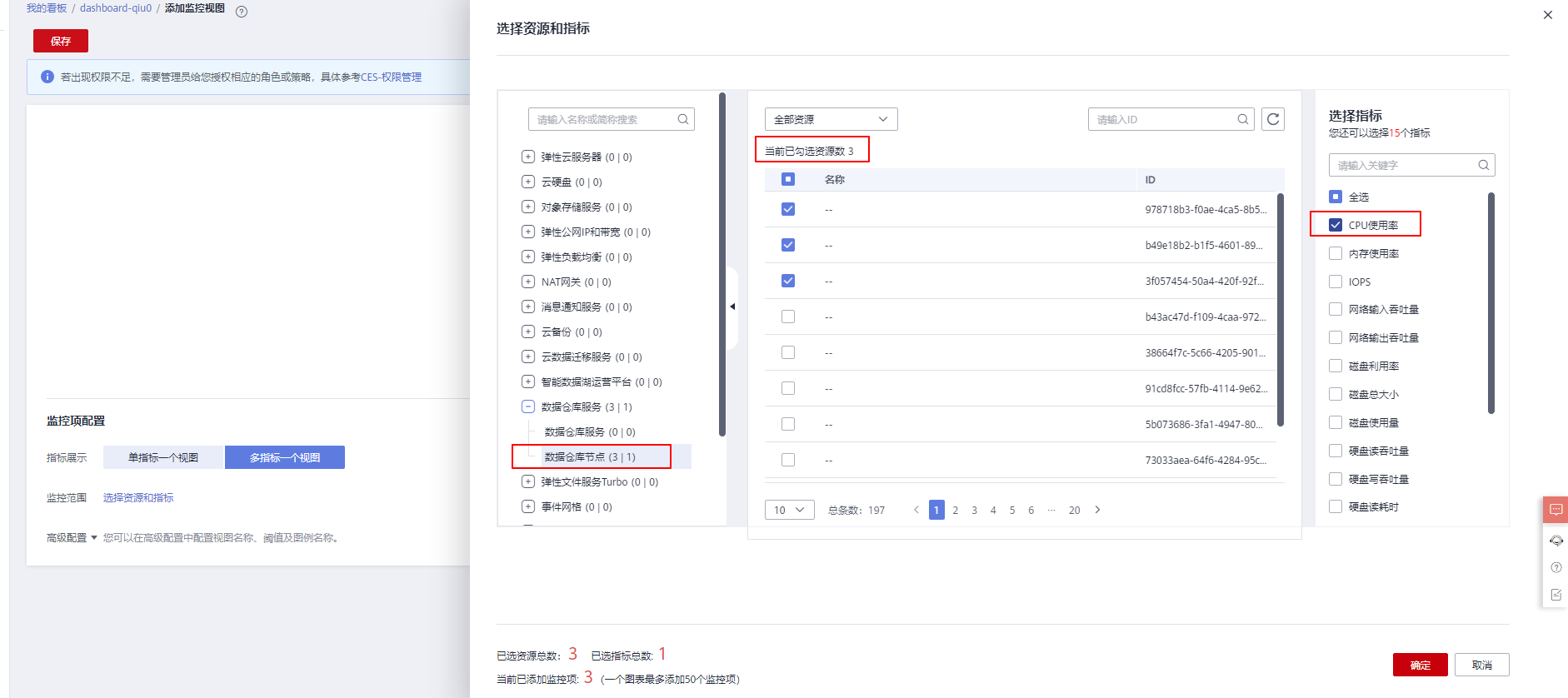1568x698 pixels.
Task: Uncheck the resource row 978718b3-f0ae-4ca5-8b5…
Action: [x=788, y=209]
